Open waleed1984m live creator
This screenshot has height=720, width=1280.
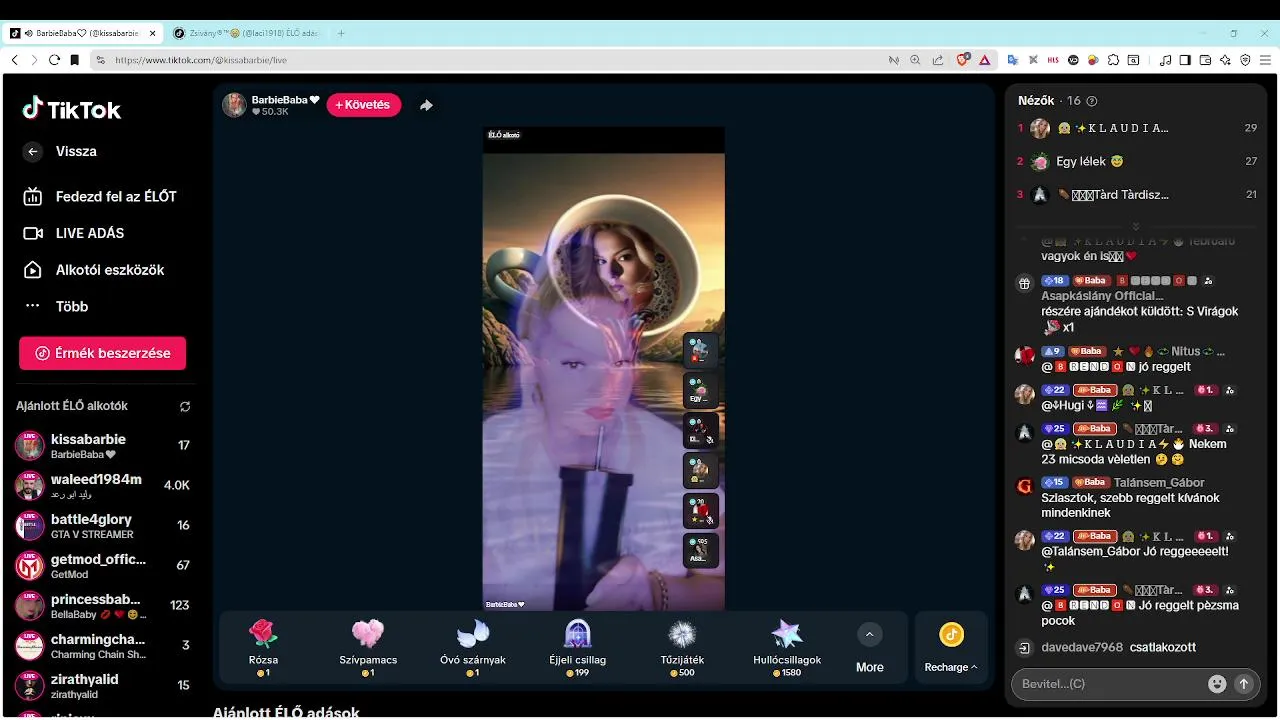pyautogui.click(x=102, y=486)
